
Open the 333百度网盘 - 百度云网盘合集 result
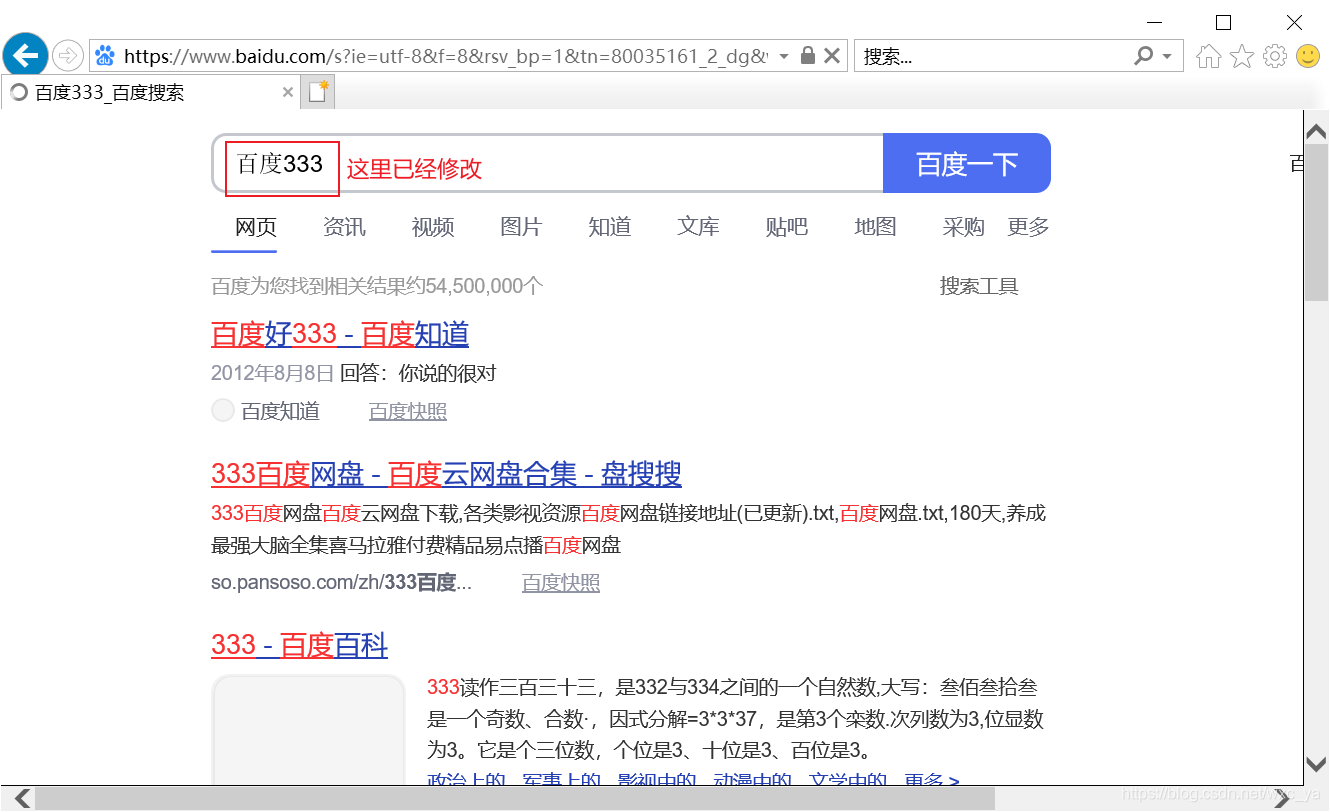pyautogui.click(x=446, y=474)
